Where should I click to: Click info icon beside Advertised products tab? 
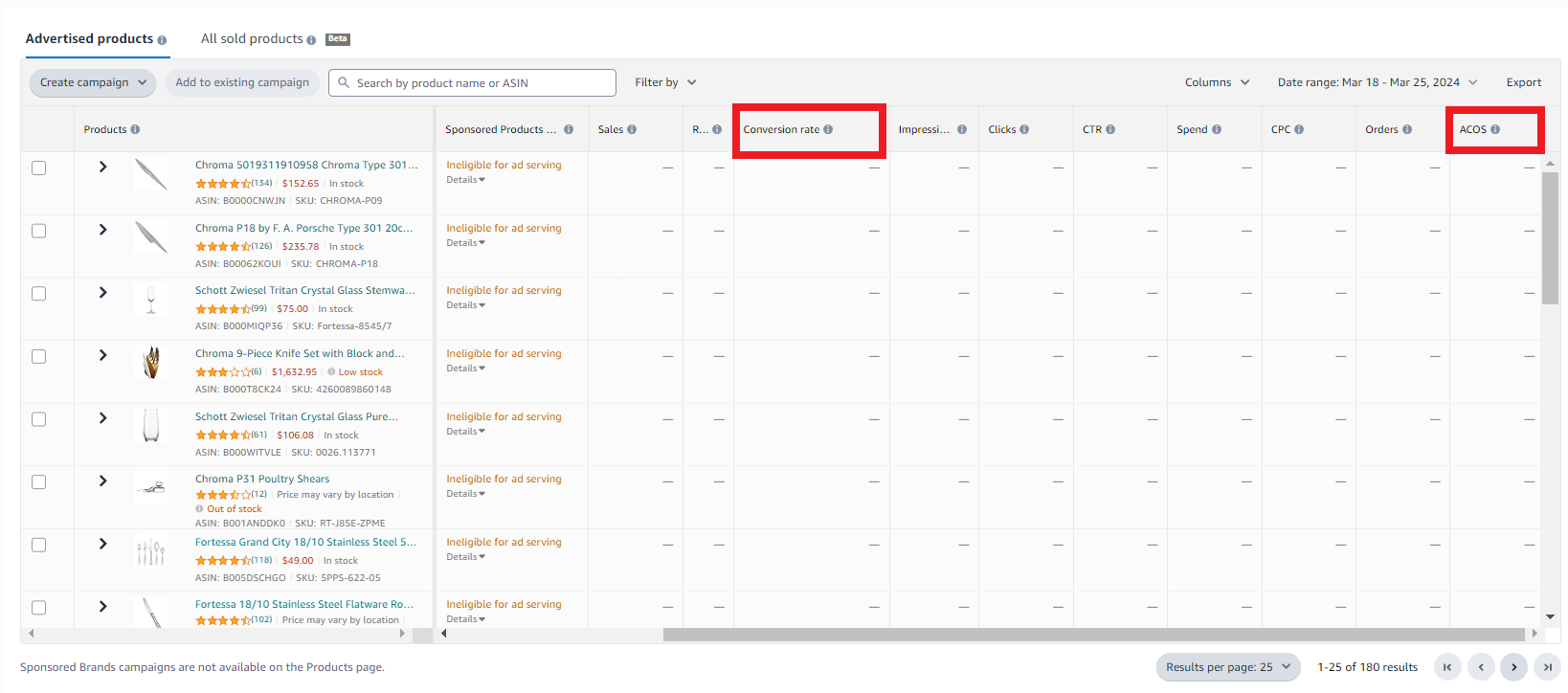point(162,40)
